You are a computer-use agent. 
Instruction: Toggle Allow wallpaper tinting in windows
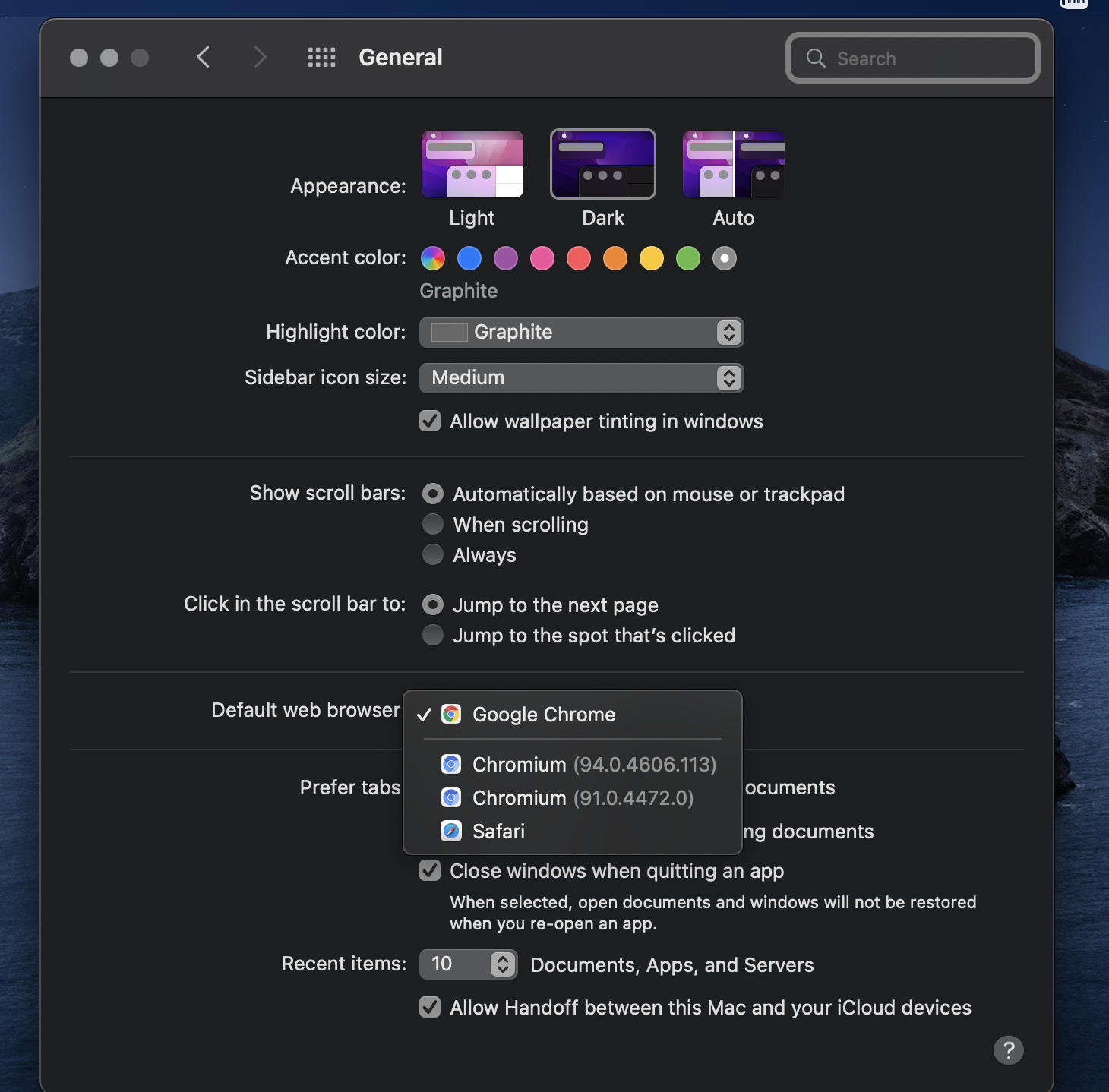tap(430, 421)
